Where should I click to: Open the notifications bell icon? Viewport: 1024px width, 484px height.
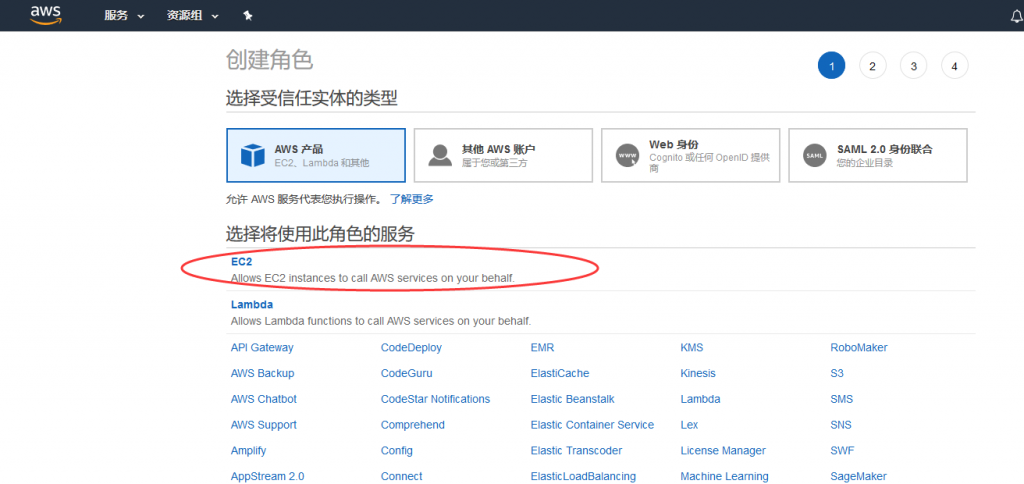coord(1016,16)
